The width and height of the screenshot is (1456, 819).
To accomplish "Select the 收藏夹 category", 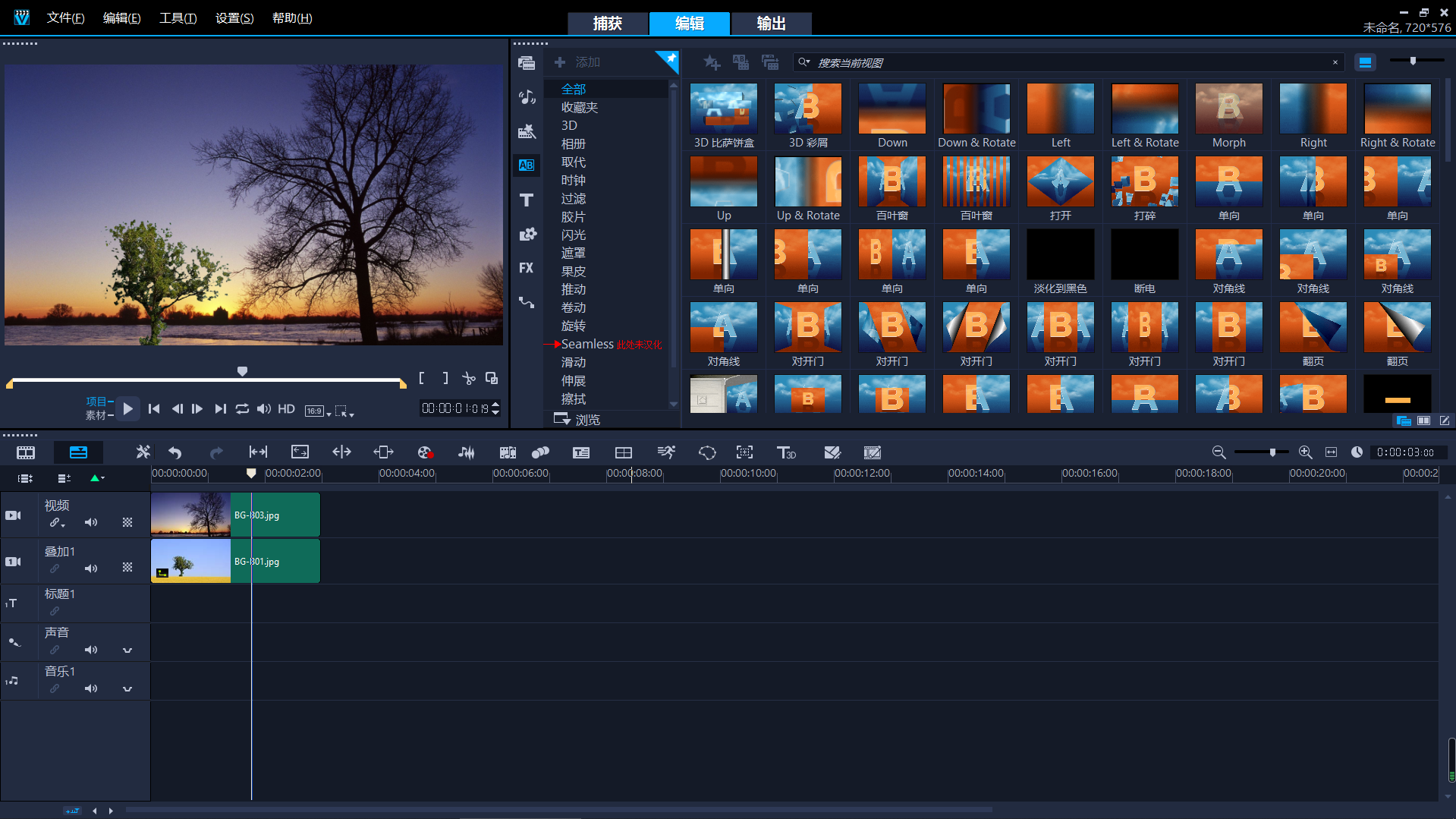I will [580, 107].
